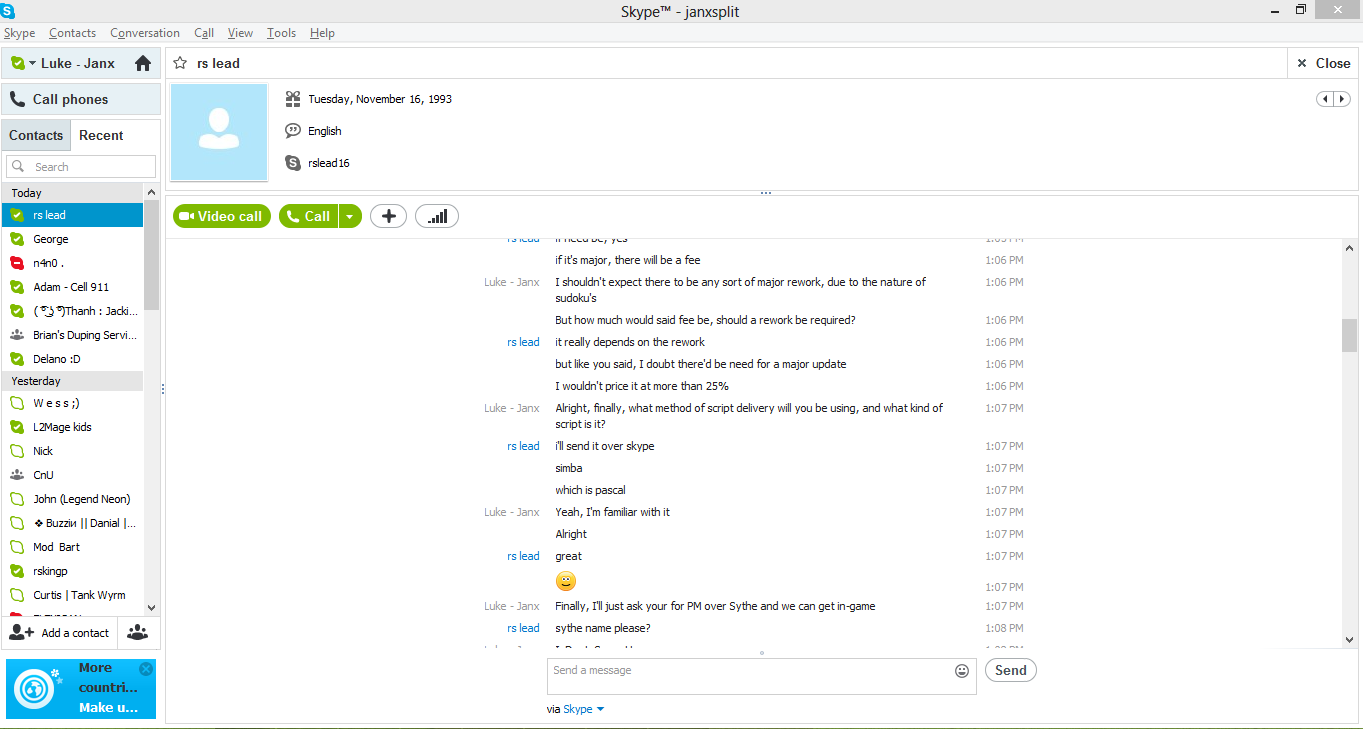Image resolution: width=1363 pixels, height=729 pixels.
Task: Open the Conversation menu
Action: coord(145,33)
